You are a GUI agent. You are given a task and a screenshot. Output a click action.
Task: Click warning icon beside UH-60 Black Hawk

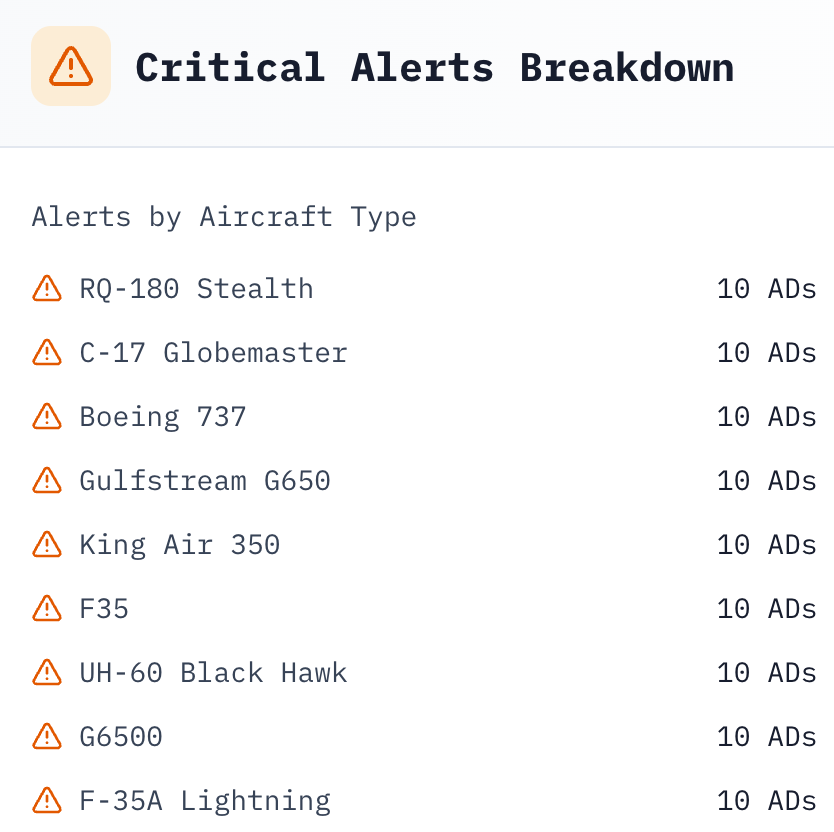tap(47, 673)
